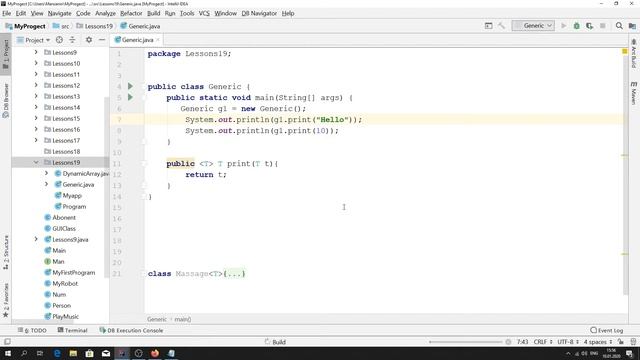Open the DB Navigator menu
This screenshot has width=640, height=360.
(259, 13)
